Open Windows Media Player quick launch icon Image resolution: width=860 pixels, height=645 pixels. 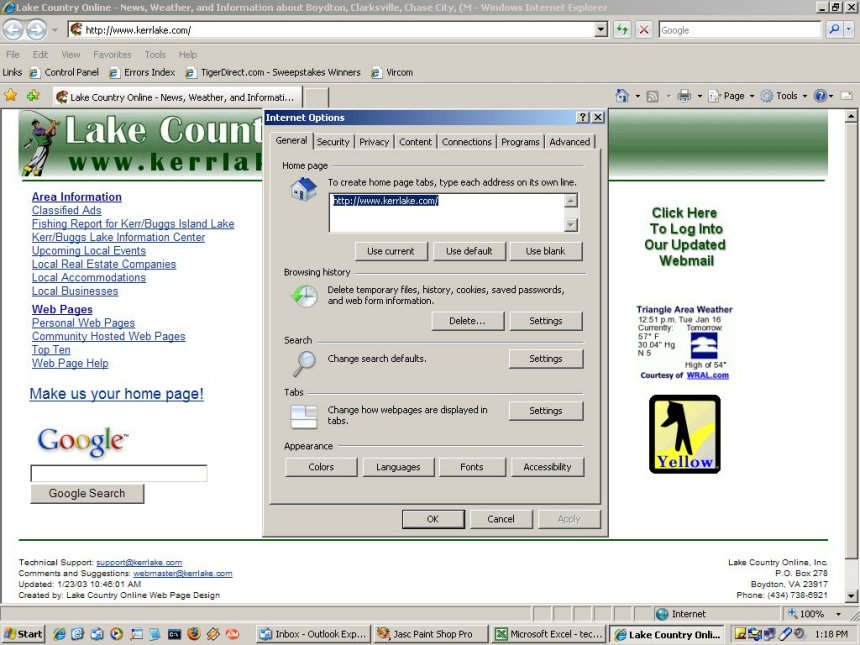116,634
